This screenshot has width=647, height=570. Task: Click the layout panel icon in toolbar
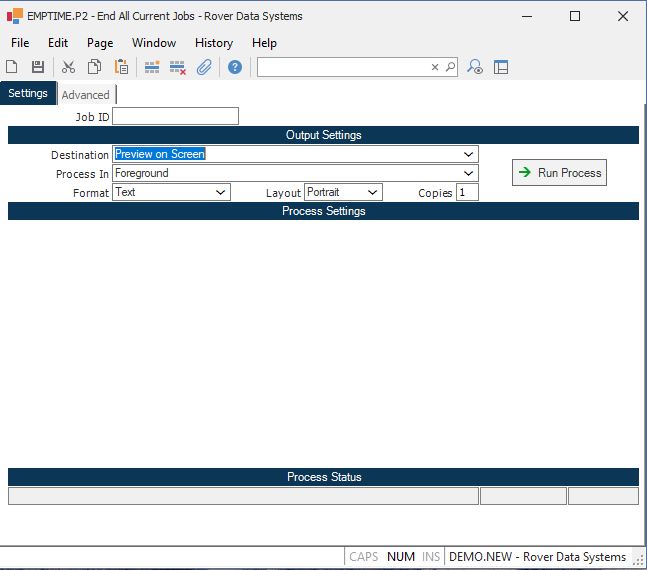(x=501, y=67)
